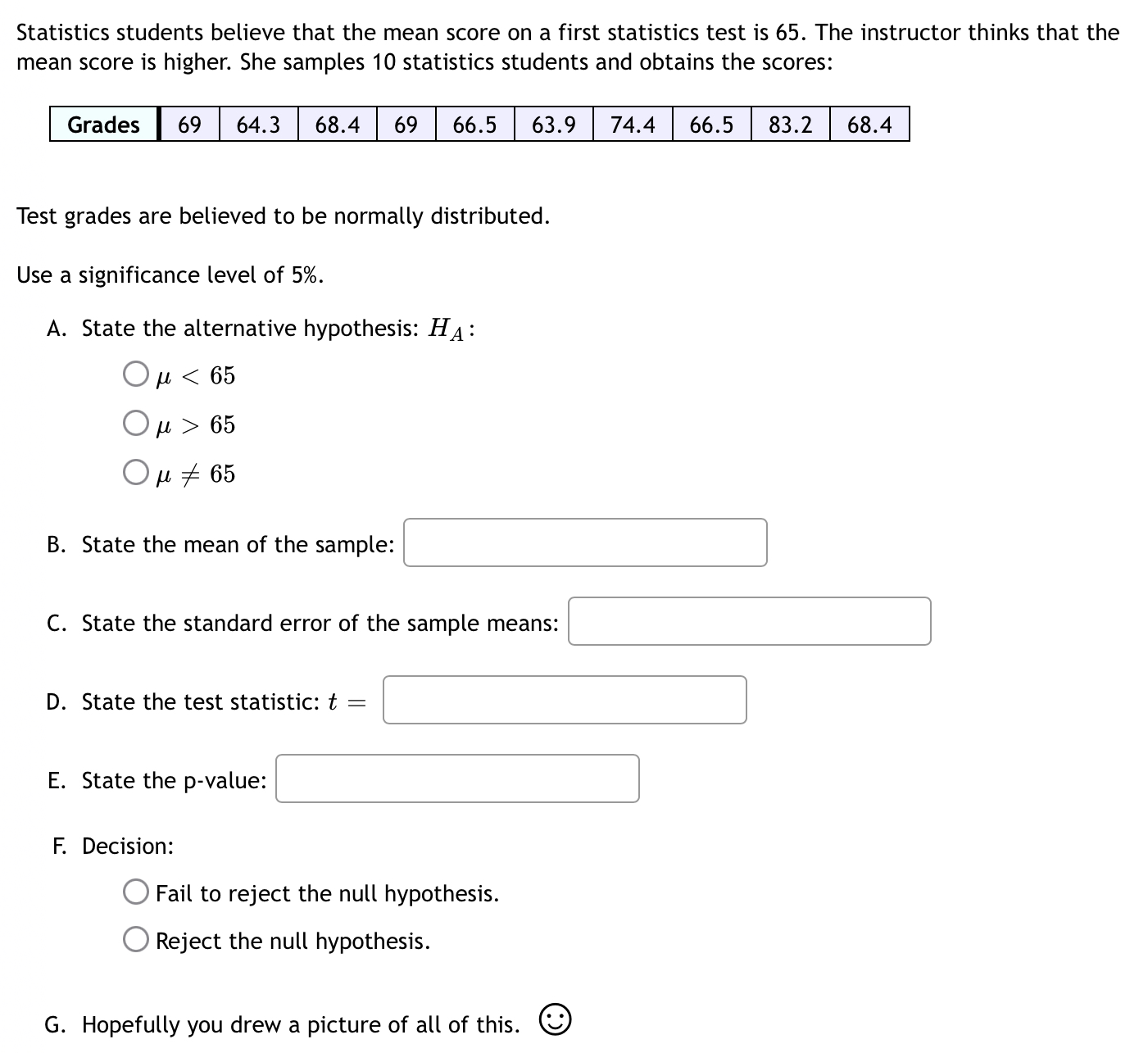Select the 64.3 grade cell
This screenshot has width=1148, height=1053.
pos(257,125)
